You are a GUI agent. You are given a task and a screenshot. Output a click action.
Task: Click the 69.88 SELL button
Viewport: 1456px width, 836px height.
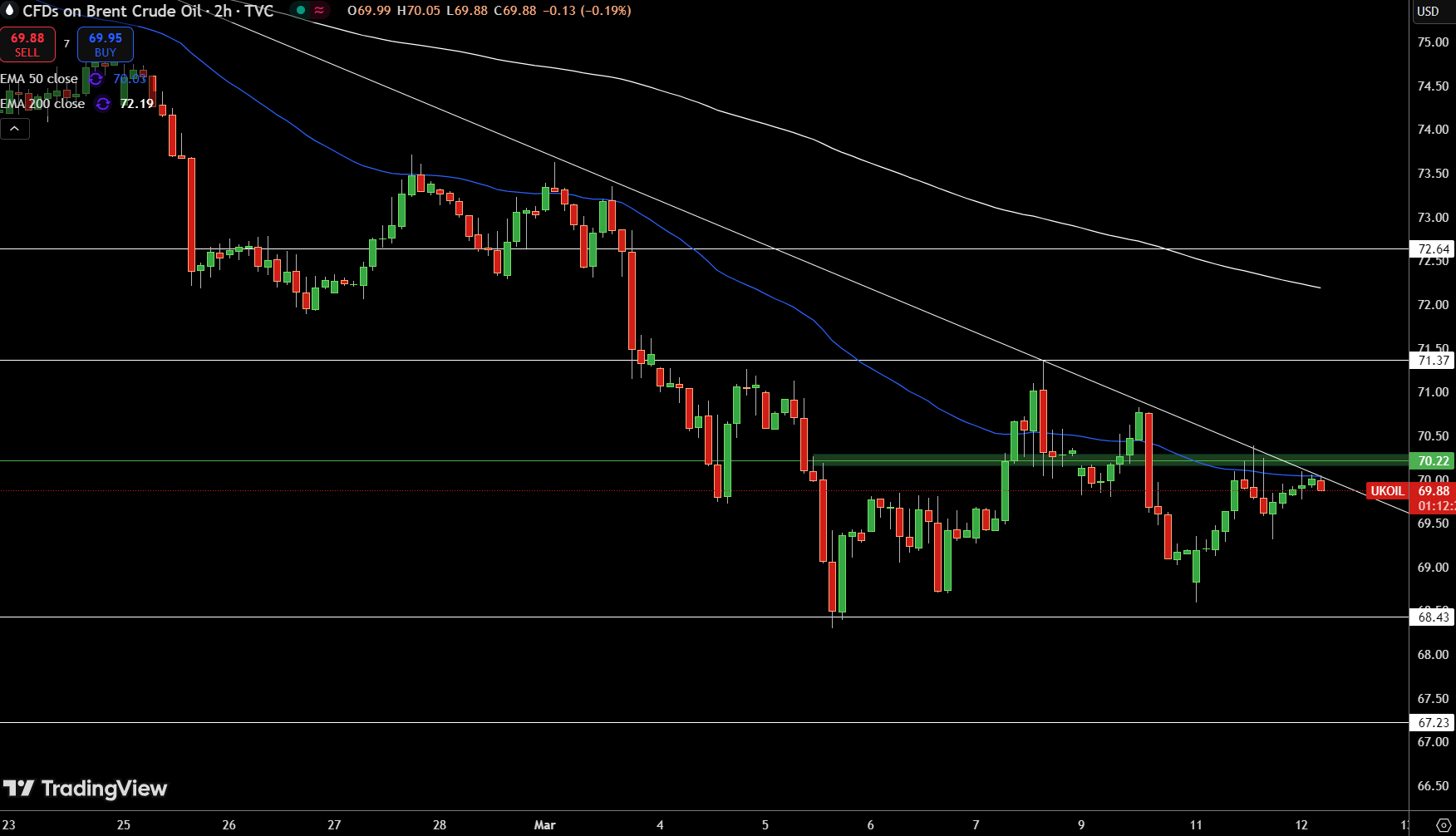27,45
